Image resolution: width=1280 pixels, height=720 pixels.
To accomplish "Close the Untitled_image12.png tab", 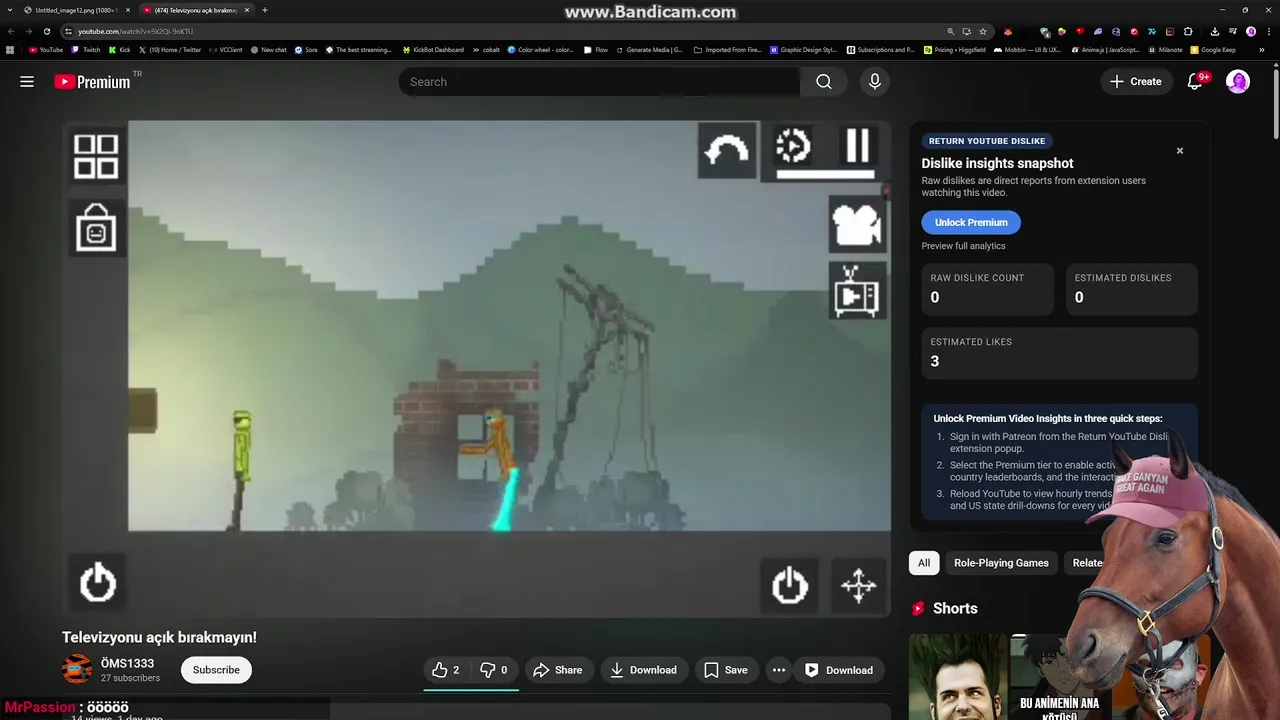I will pos(128,10).
